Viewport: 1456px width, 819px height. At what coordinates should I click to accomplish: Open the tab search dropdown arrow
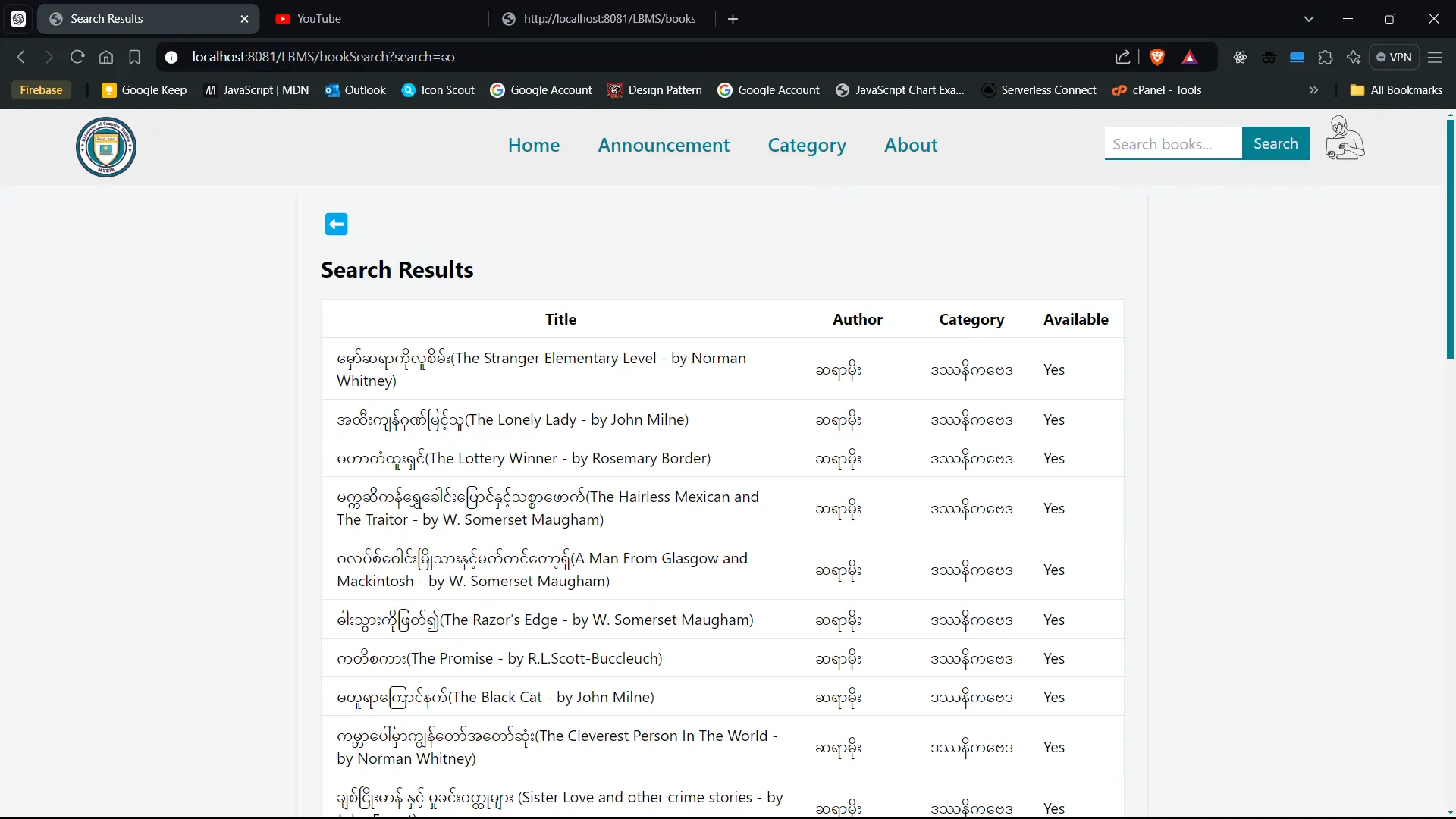coord(1309,19)
